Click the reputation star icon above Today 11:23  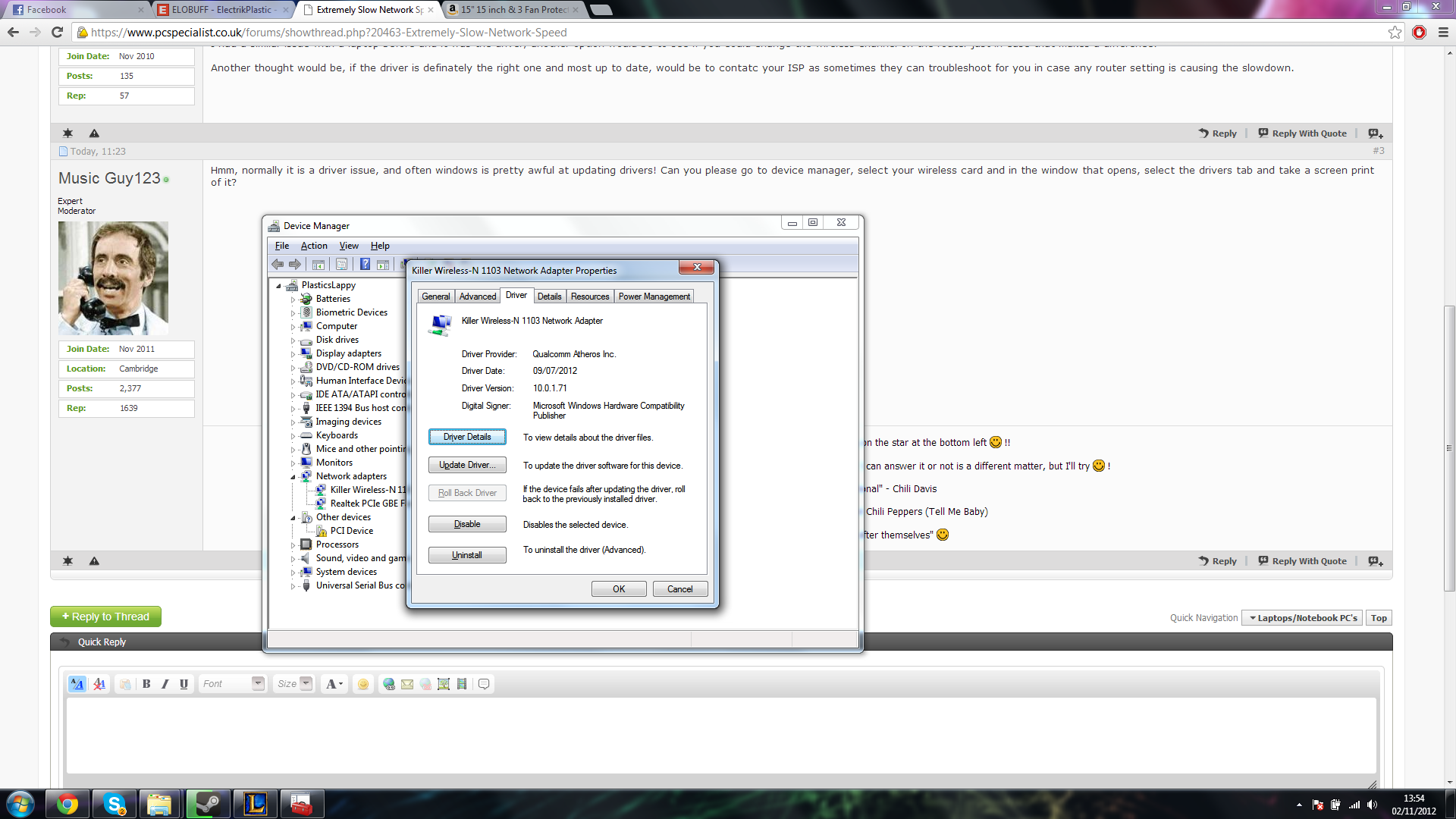pos(67,133)
